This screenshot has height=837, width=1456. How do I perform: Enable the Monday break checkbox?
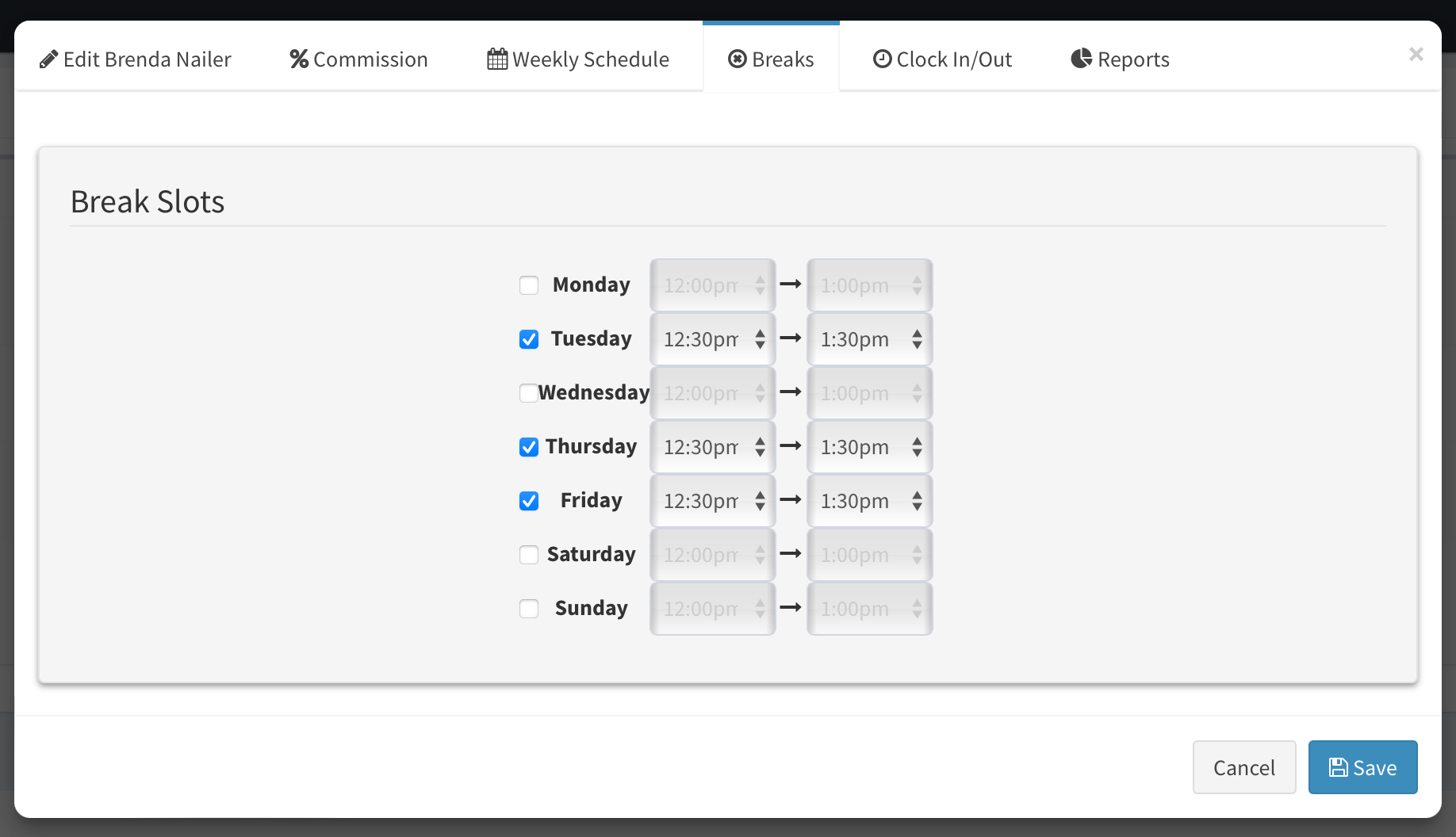(x=529, y=285)
